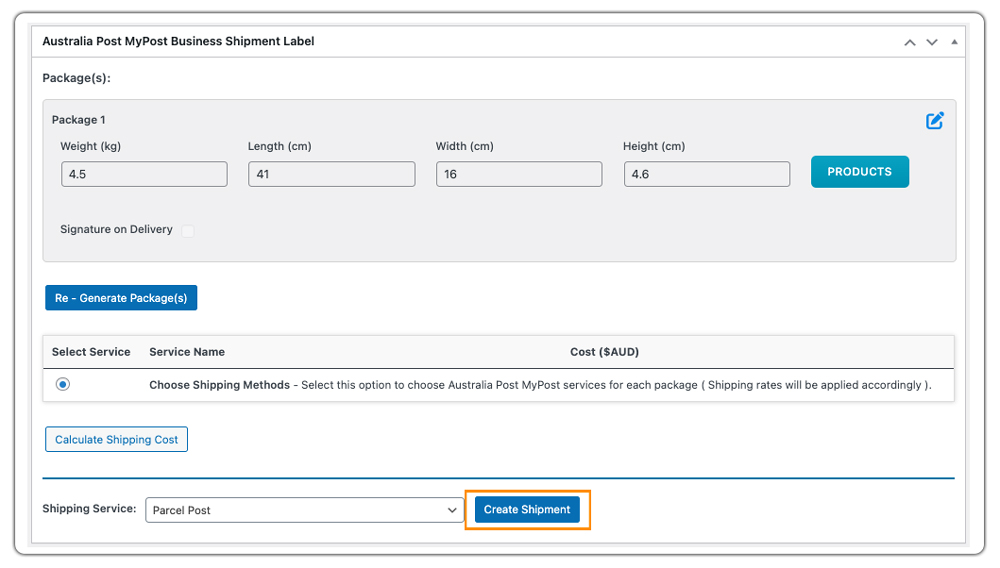Screen dimensions: 1000x568
Task: Focus the Width (cm) input field
Action: pyautogui.click(x=519, y=174)
